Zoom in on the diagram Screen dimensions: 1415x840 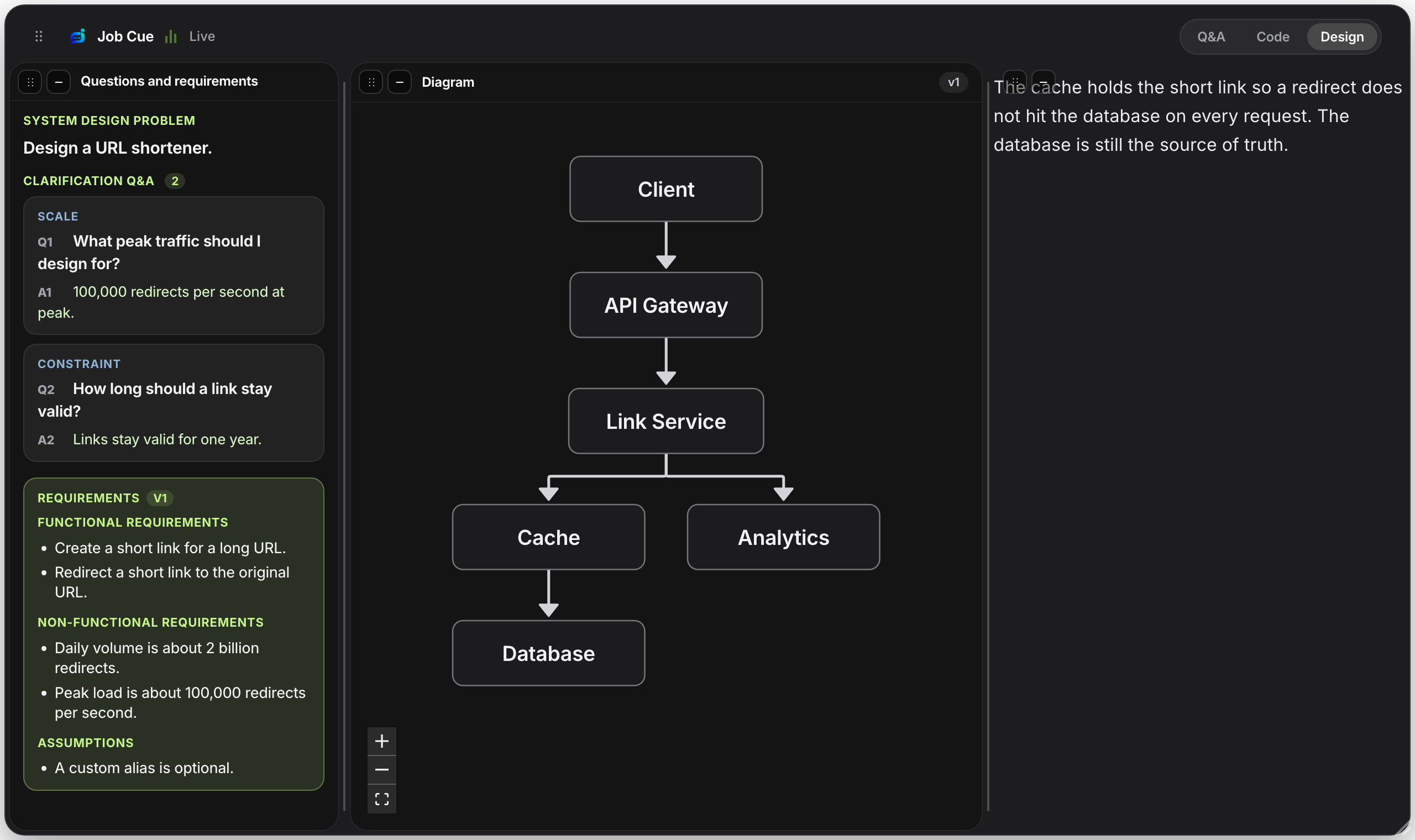pos(382,741)
